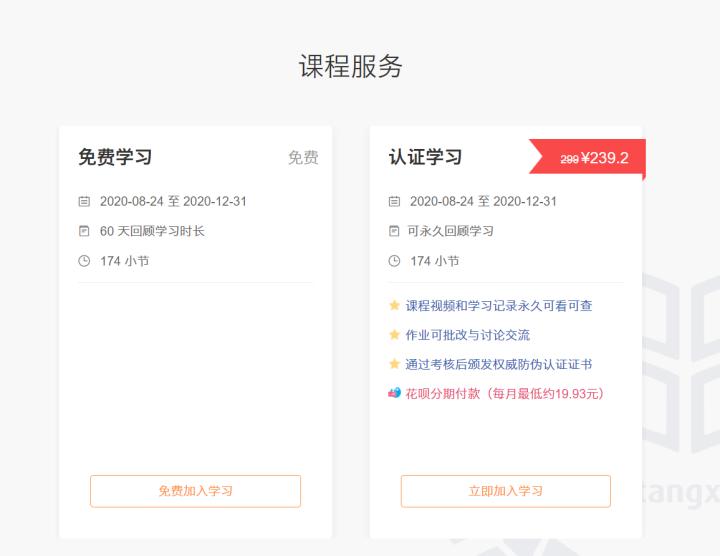Click the ¥239.2 price ribbon
This screenshot has height=556, width=720.
click(587, 157)
